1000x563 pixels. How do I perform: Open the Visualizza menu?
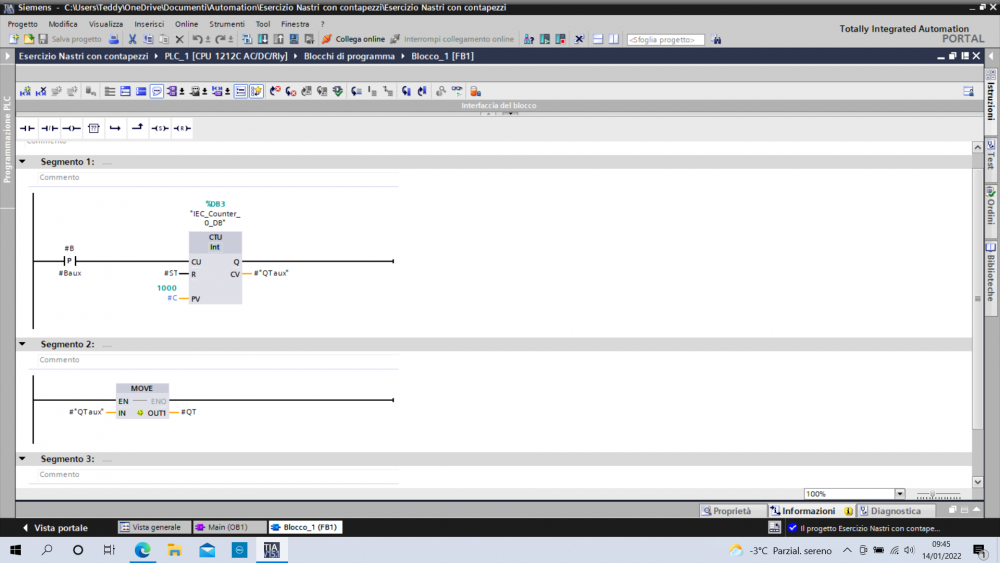[106, 24]
